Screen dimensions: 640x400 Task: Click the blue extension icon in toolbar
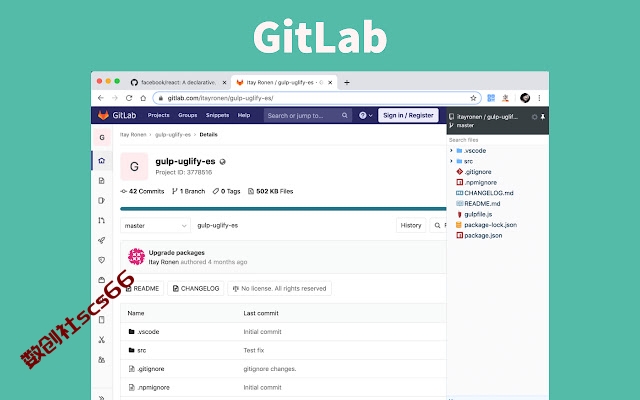click(491, 98)
